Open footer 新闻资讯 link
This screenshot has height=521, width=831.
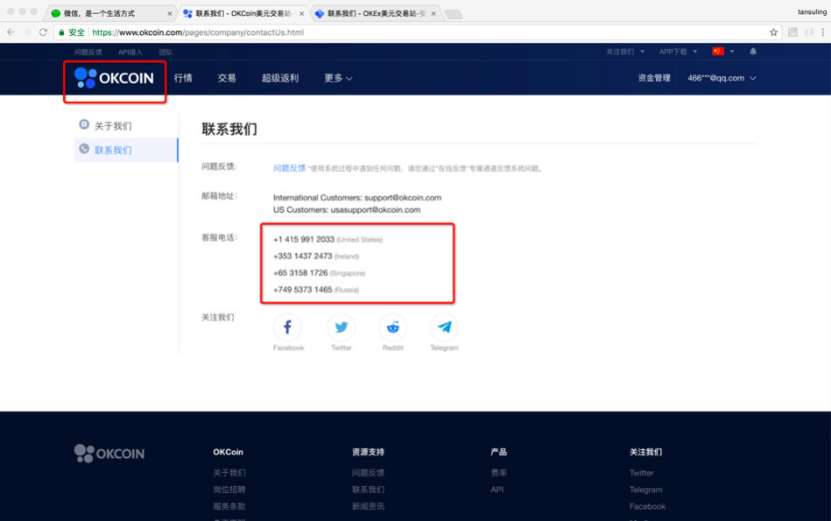point(368,507)
